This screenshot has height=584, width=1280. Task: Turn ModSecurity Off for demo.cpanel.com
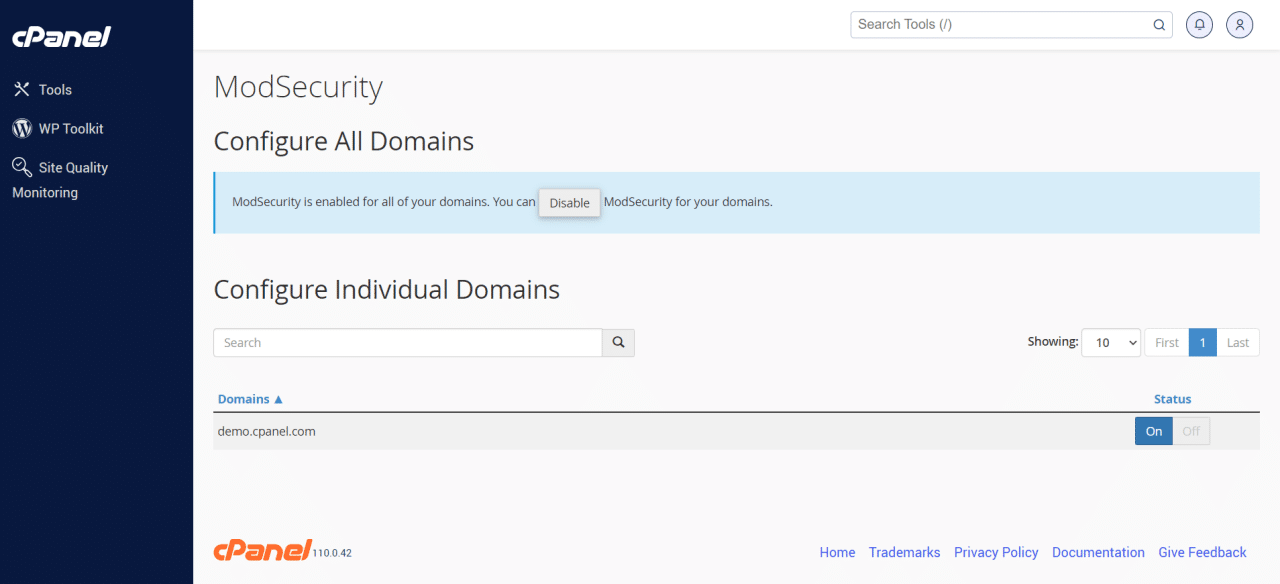pos(1191,431)
